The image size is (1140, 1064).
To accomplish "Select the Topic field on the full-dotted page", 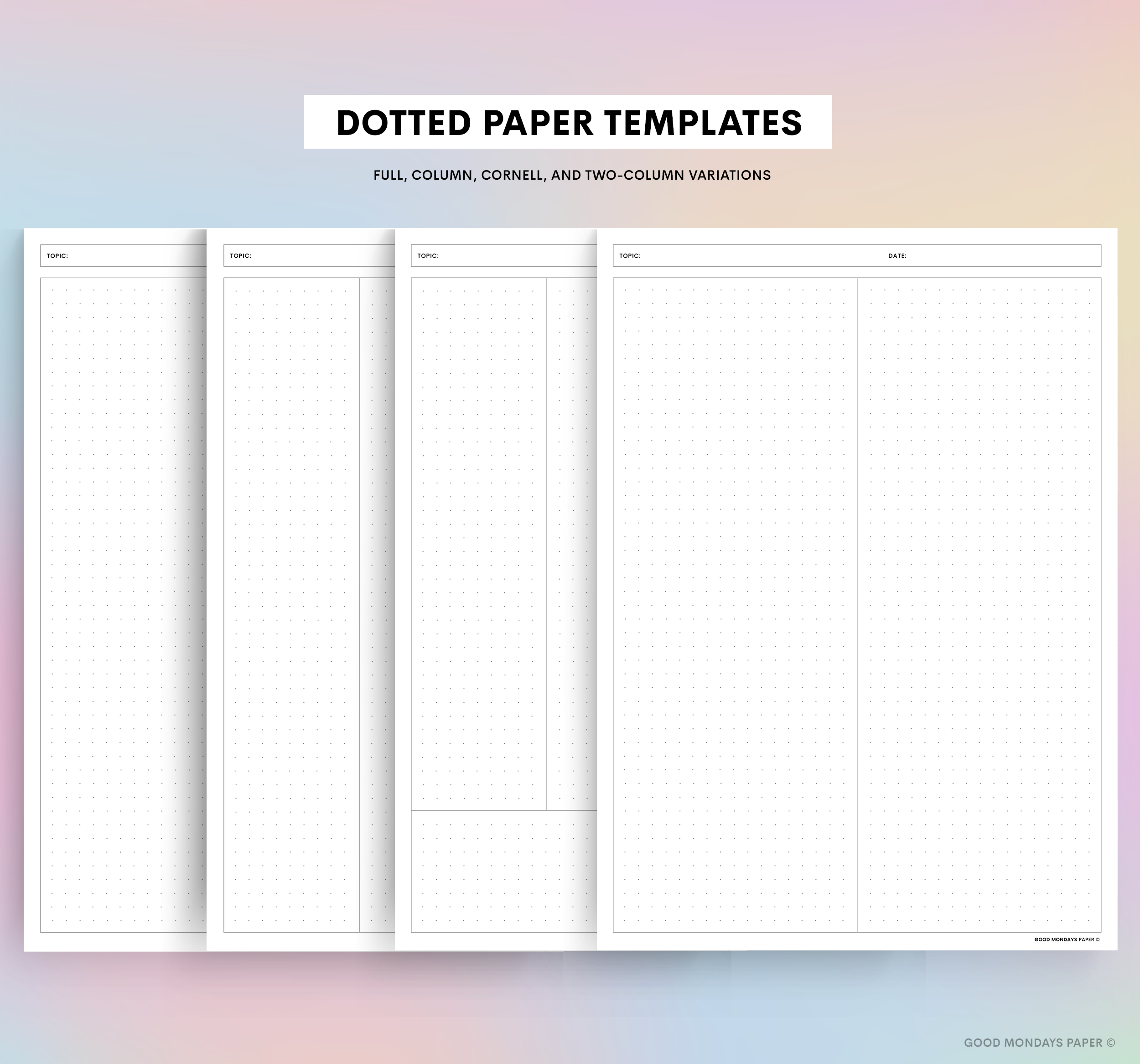I will (123, 256).
